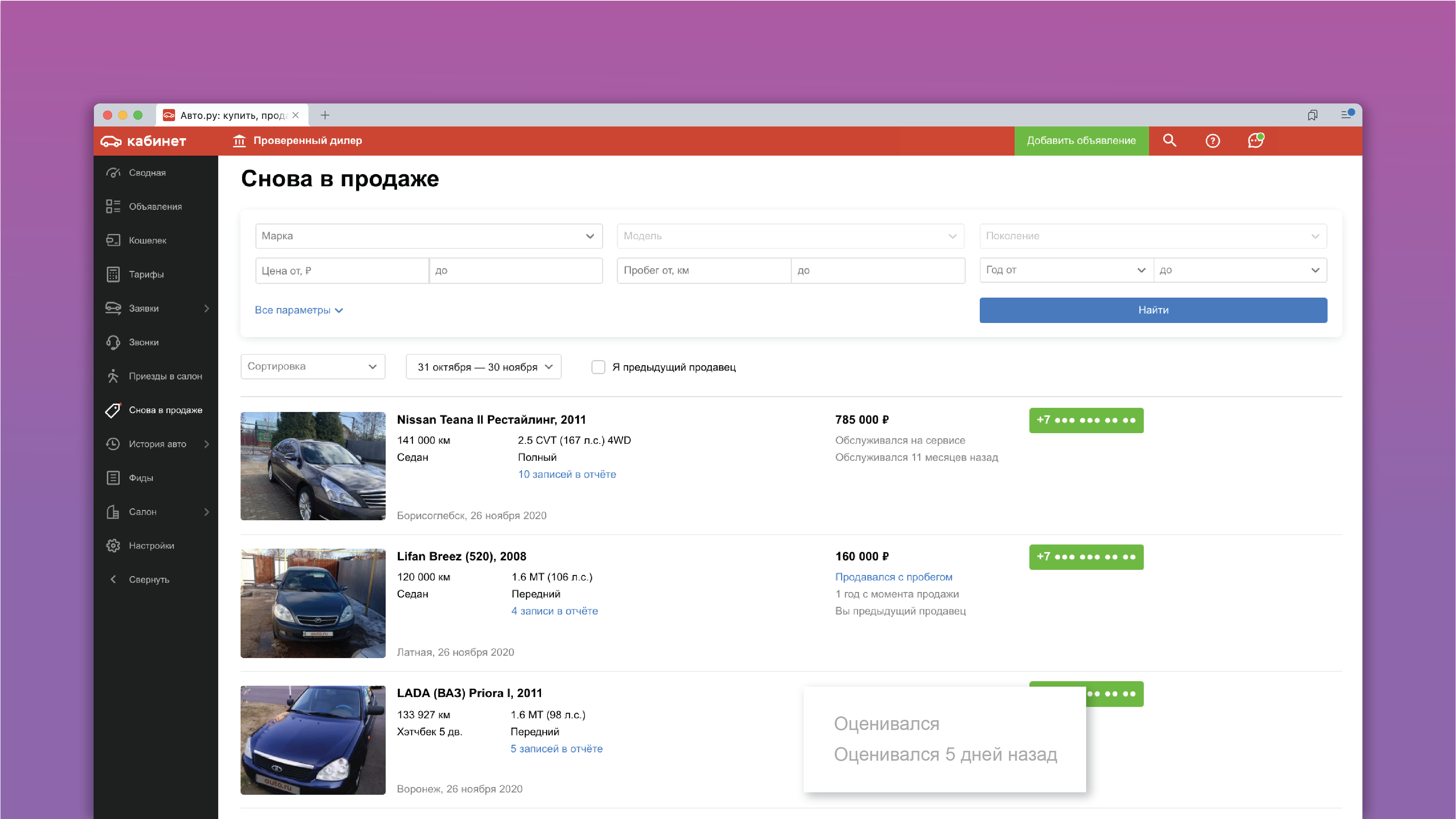This screenshot has width=1456, height=819.
Task: Open the Заявки car icon
Action: pyautogui.click(x=113, y=308)
